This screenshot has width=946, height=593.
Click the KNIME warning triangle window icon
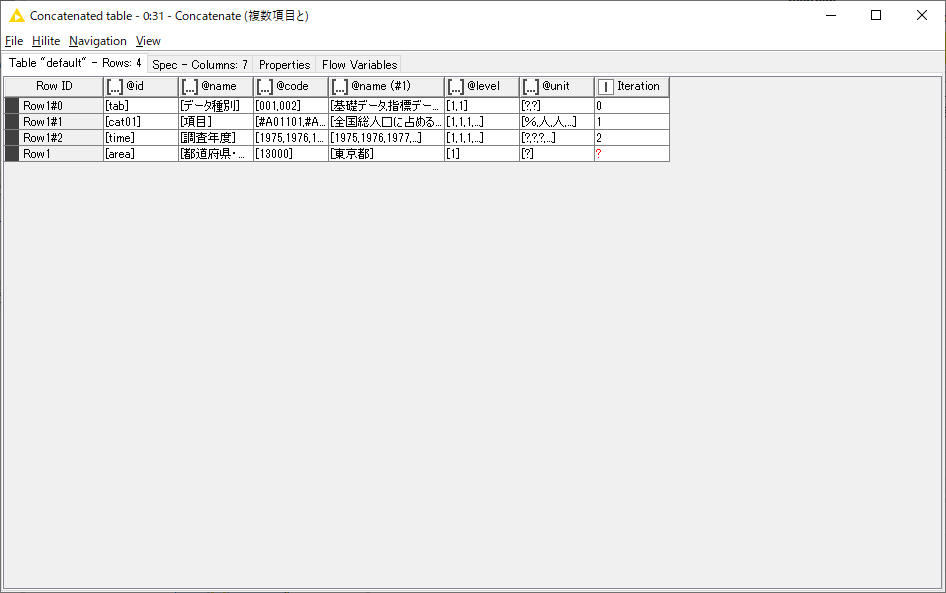tap(17, 16)
